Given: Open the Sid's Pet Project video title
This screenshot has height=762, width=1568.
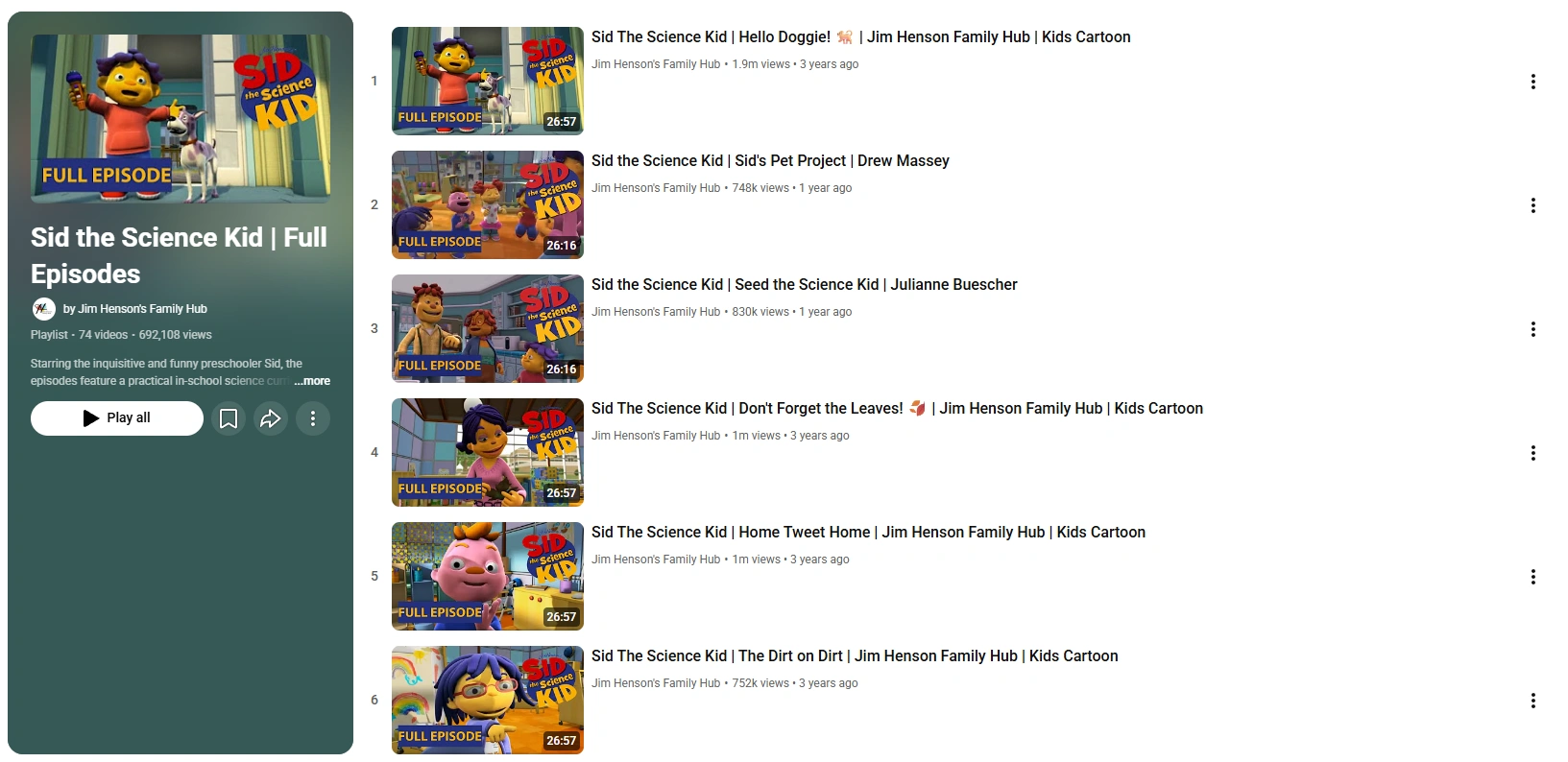Looking at the screenshot, I should tap(770, 161).
